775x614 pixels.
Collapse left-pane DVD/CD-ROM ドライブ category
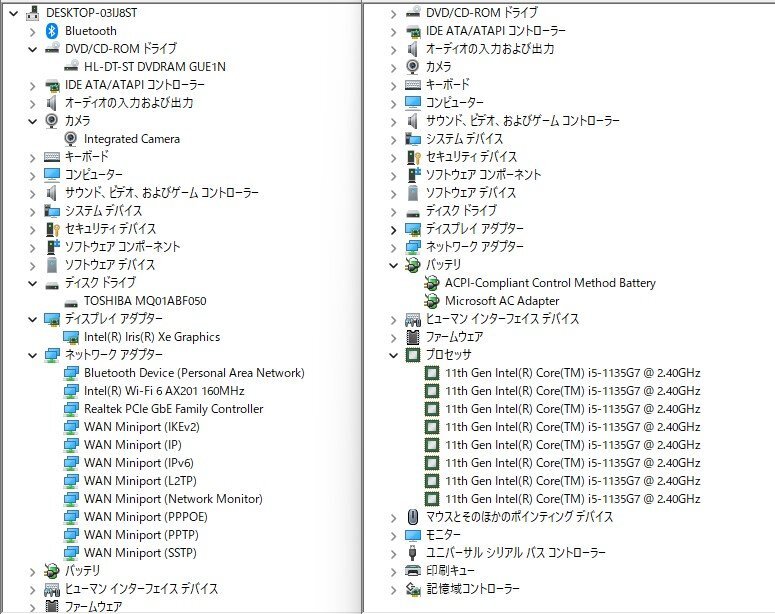tap(33, 49)
